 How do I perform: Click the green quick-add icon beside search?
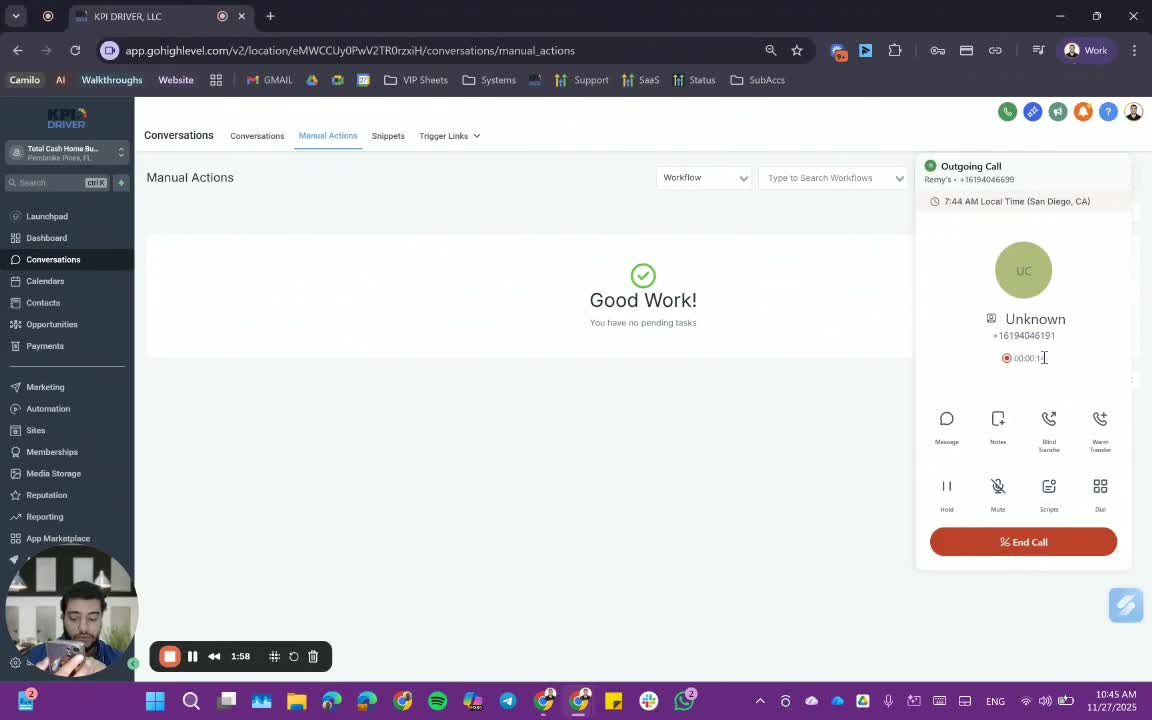tap(121, 183)
